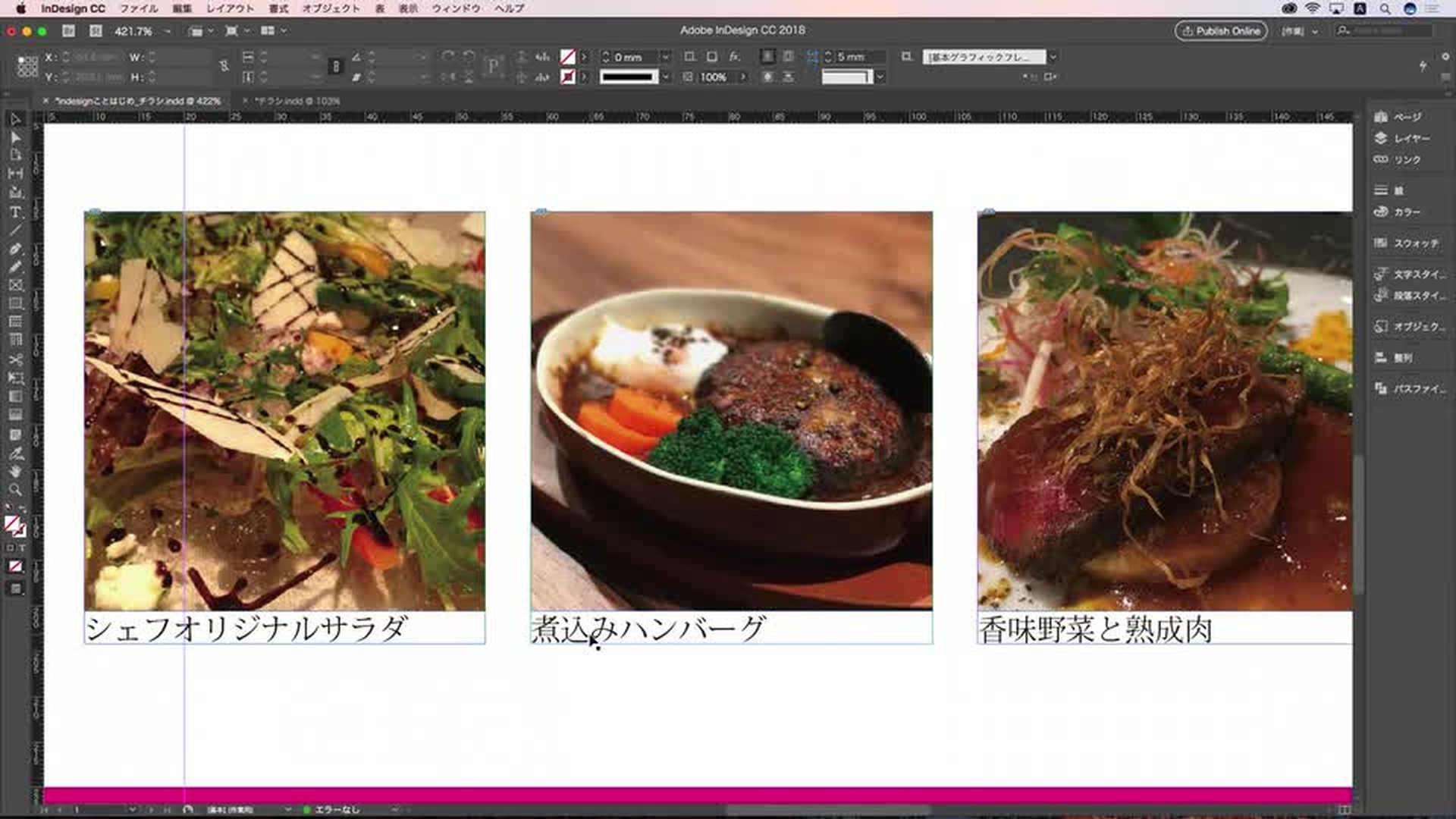Open the stroke weight dropdown 0 mm
1456x819 pixels.
[665, 57]
